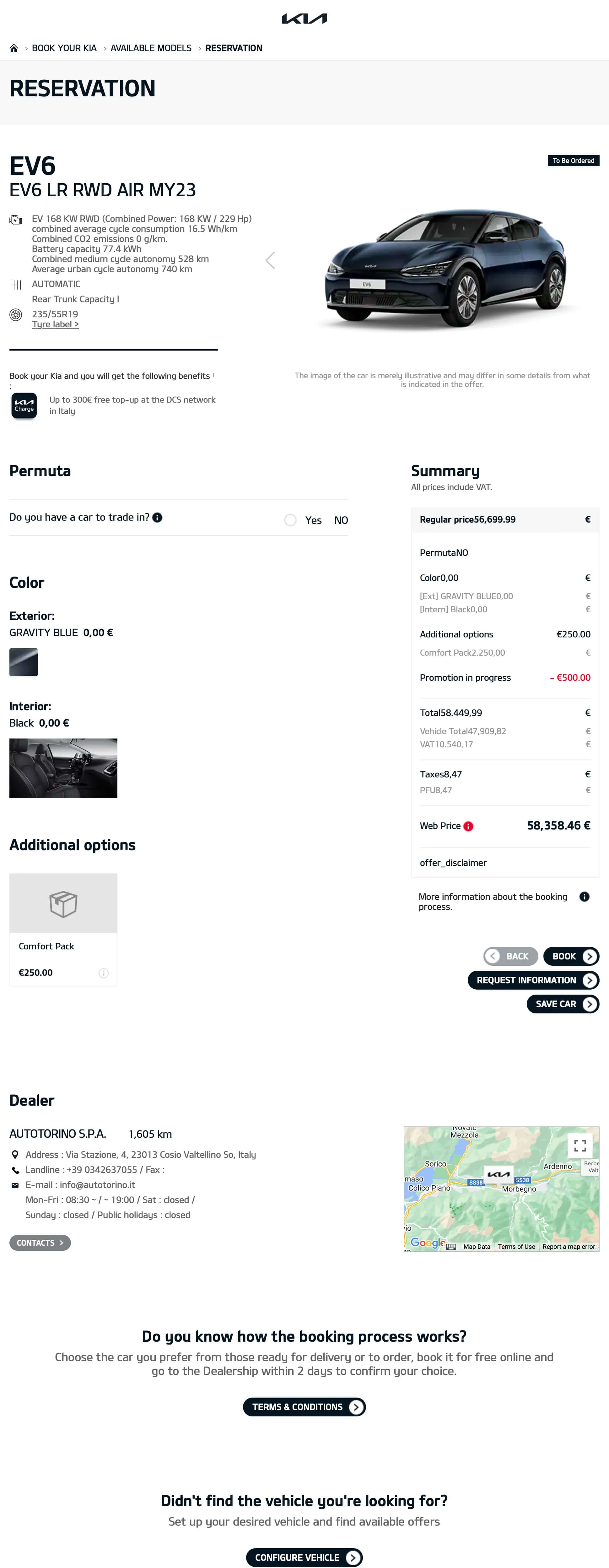Screen dimensions: 609x1568
Task: Select the Comfort Pack additional option
Action: (63, 903)
